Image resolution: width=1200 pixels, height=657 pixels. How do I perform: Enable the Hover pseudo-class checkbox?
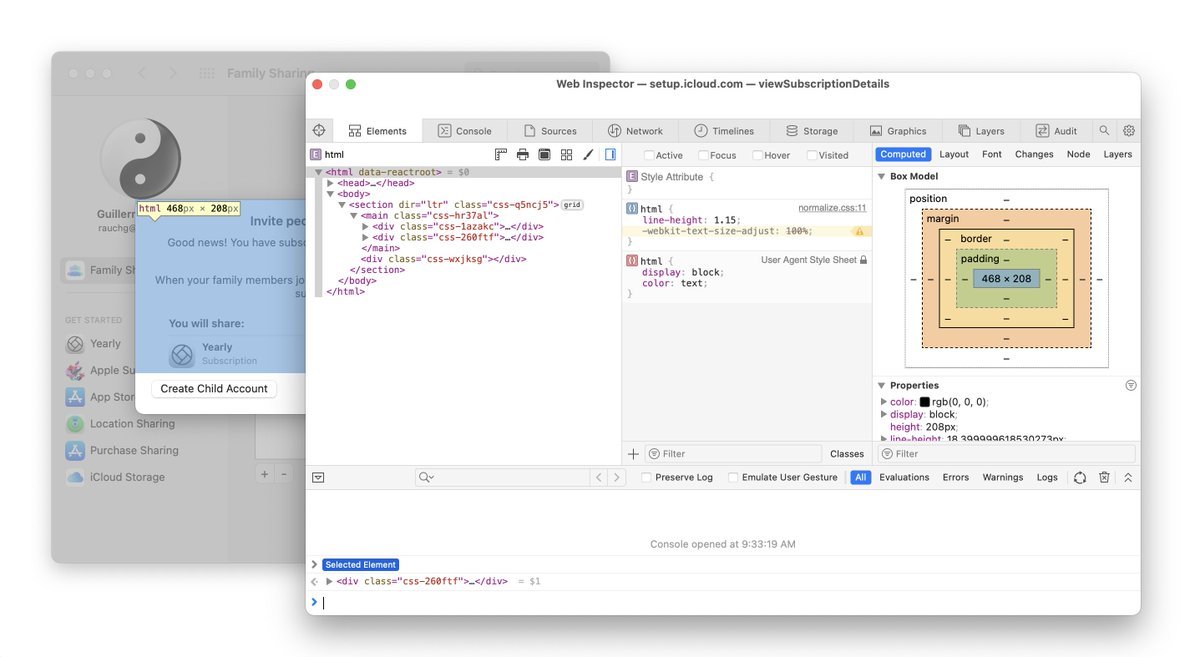pyautogui.click(x=757, y=156)
